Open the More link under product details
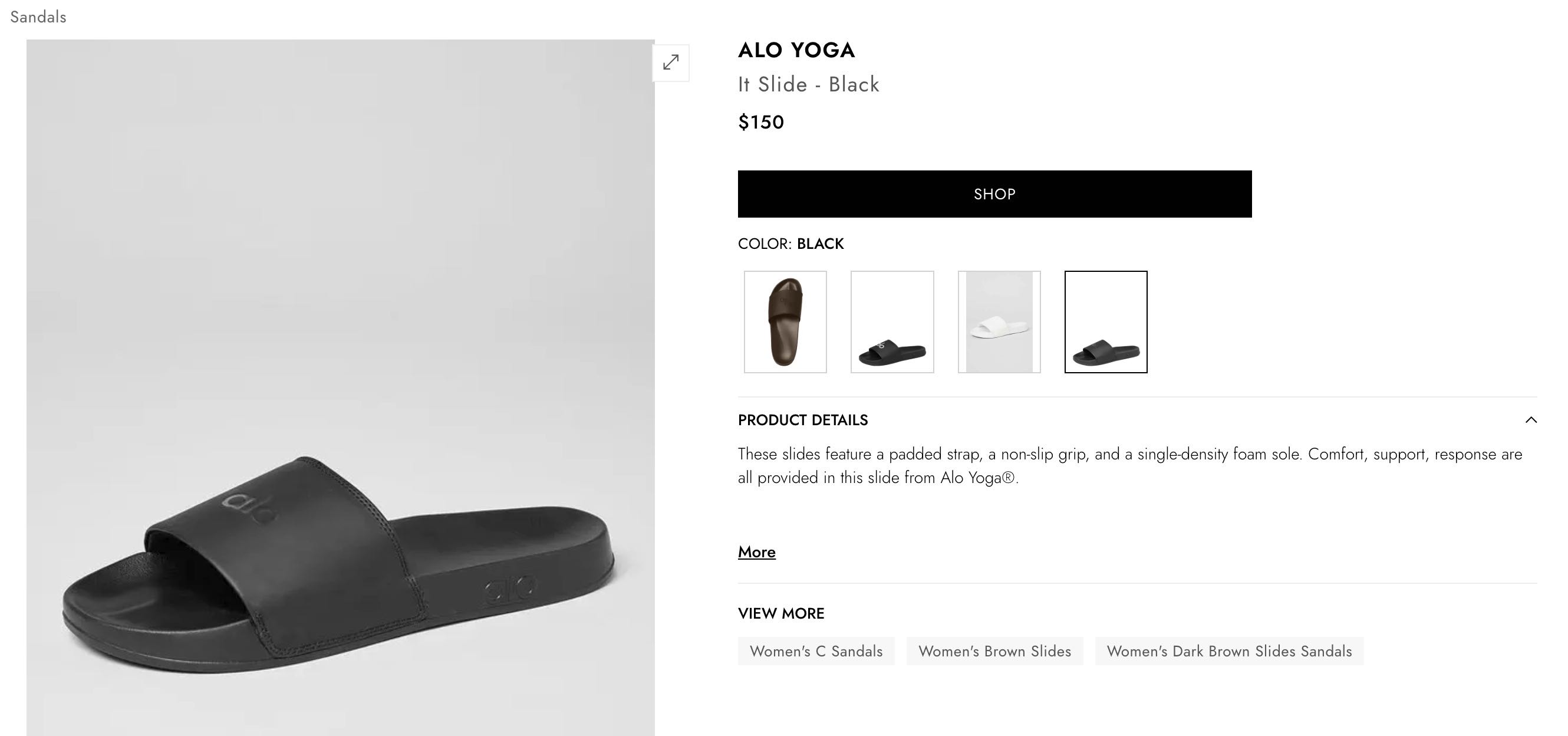 coord(756,551)
